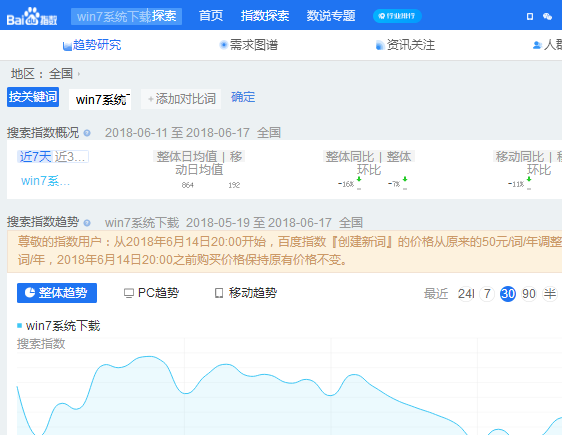Open the 人群 portrait section

tap(547, 45)
